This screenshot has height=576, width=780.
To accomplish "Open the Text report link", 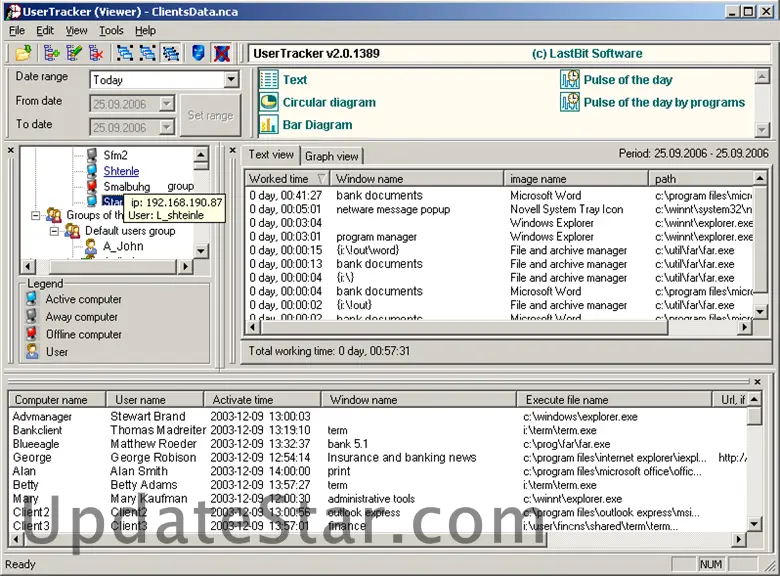I will (295, 80).
